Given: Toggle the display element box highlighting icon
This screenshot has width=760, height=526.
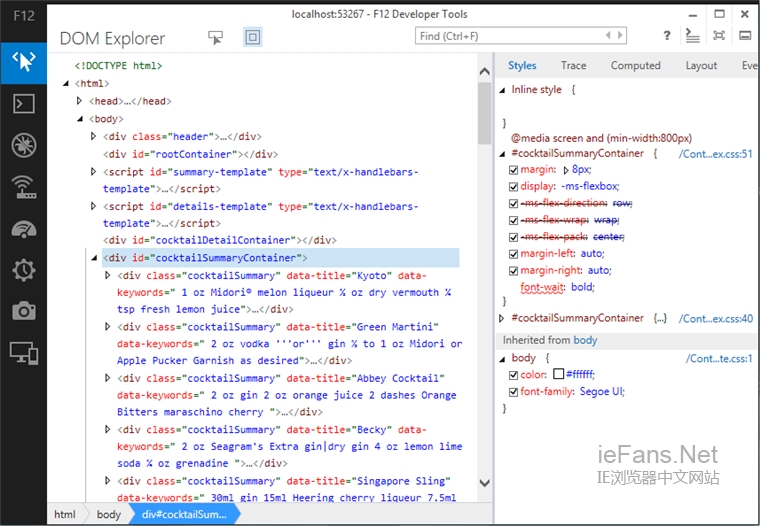Looking at the screenshot, I should 253,37.
